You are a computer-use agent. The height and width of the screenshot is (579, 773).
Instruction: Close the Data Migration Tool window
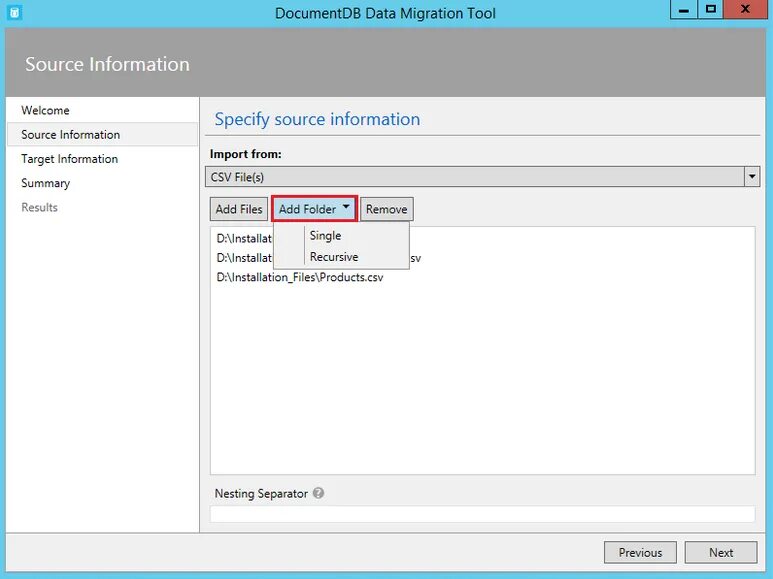coord(745,9)
